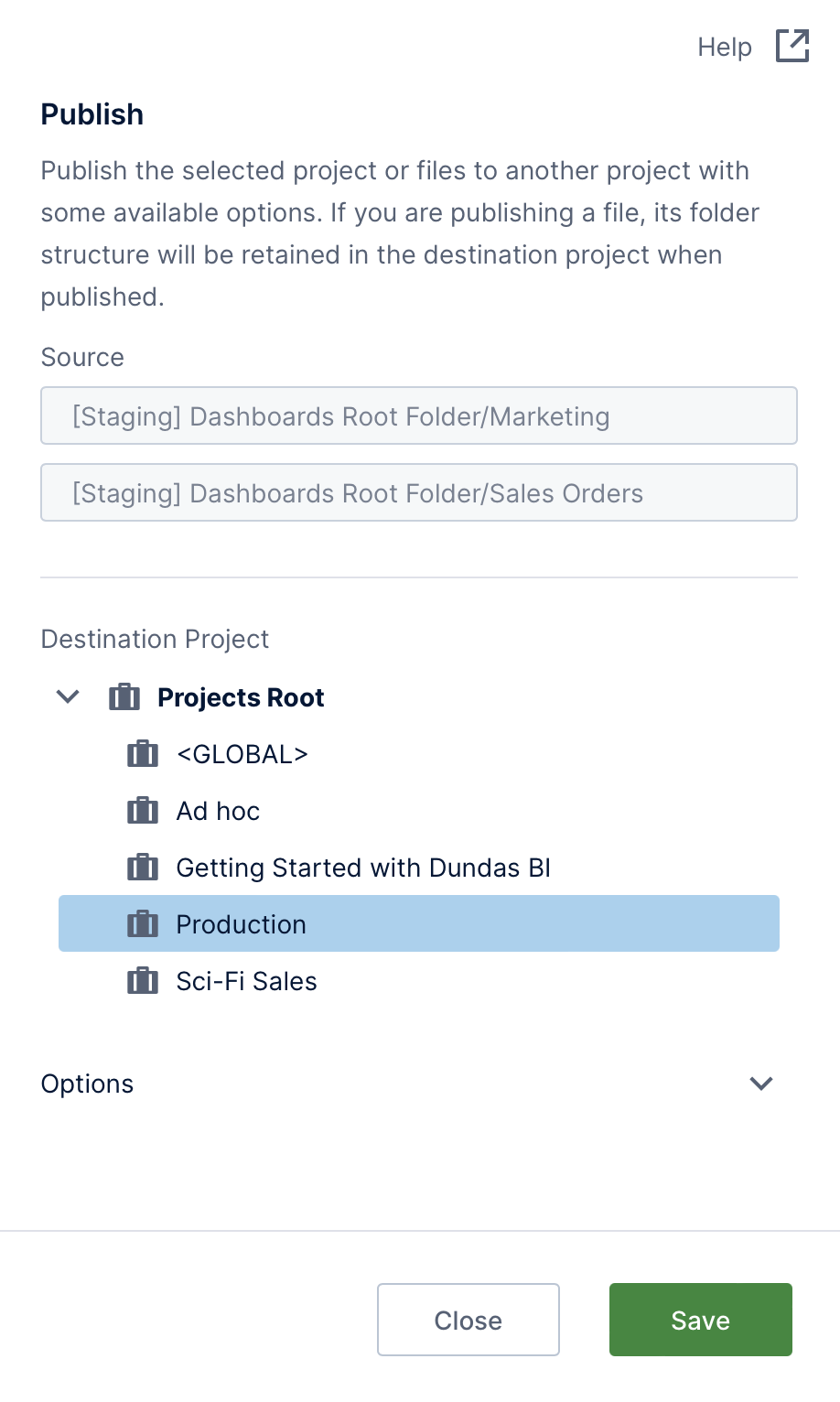Click the Help link

(723, 46)
